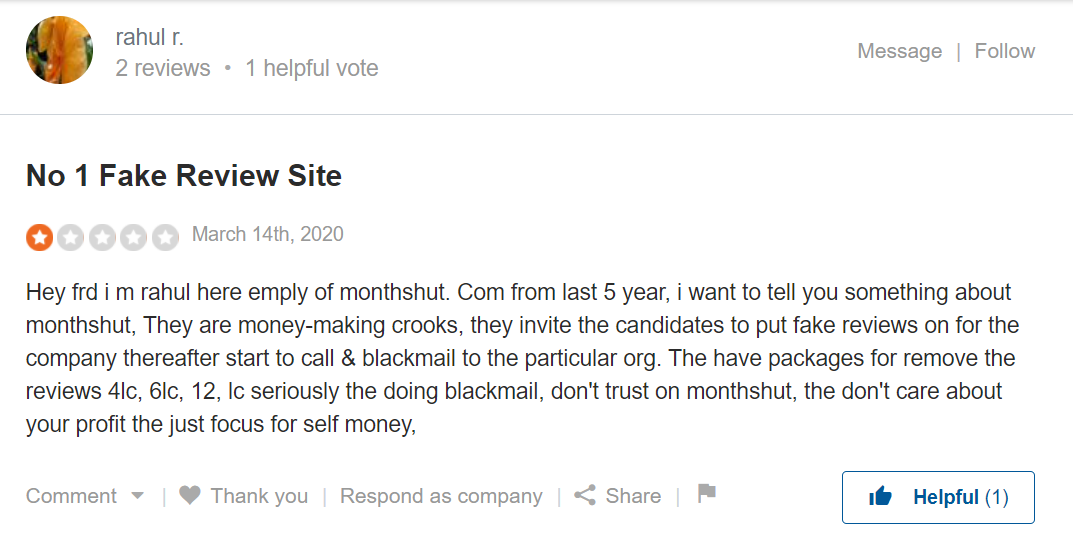Image resolution: width=1073 pixels, height=541 pixels.
Task: Follow rahul r. via Follow link
Action: point(1004,51)
